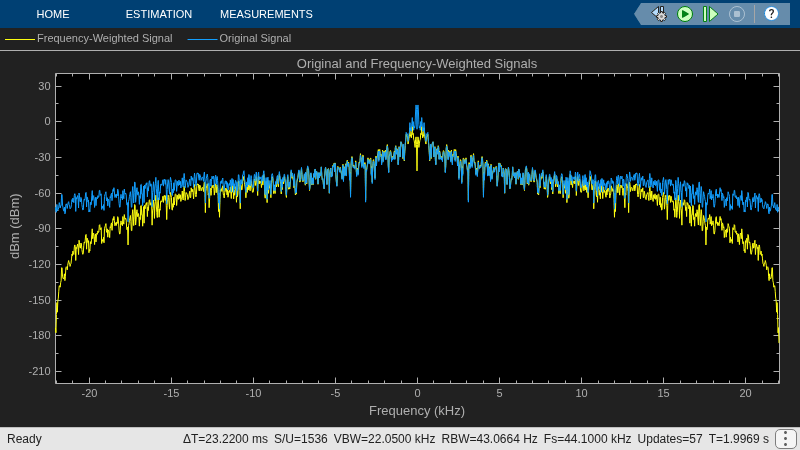
Task: Click the 'VBW=22.0500 kHz' status entry
Action: pos(384,439)
